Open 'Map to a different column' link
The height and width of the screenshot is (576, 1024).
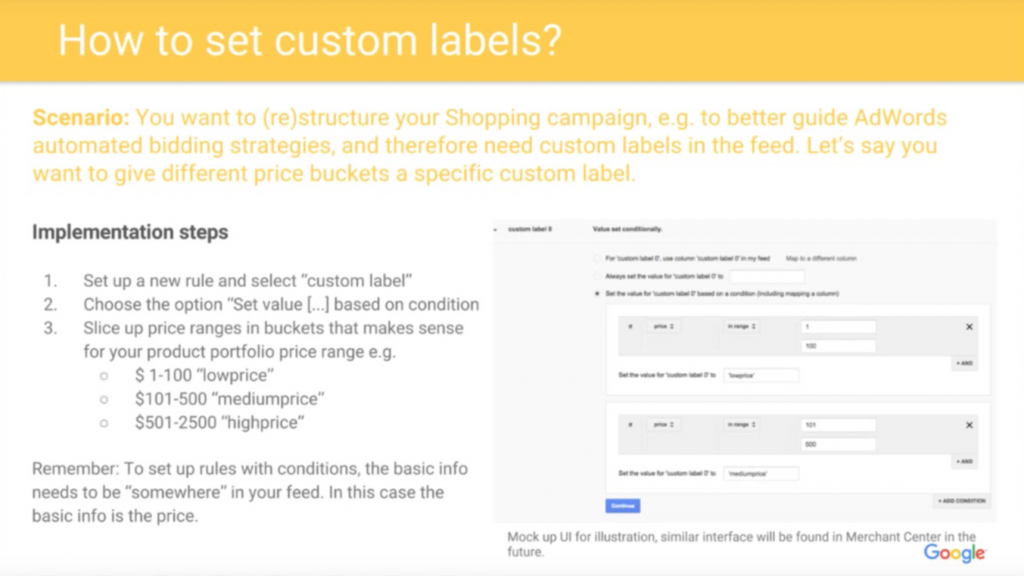821,259
